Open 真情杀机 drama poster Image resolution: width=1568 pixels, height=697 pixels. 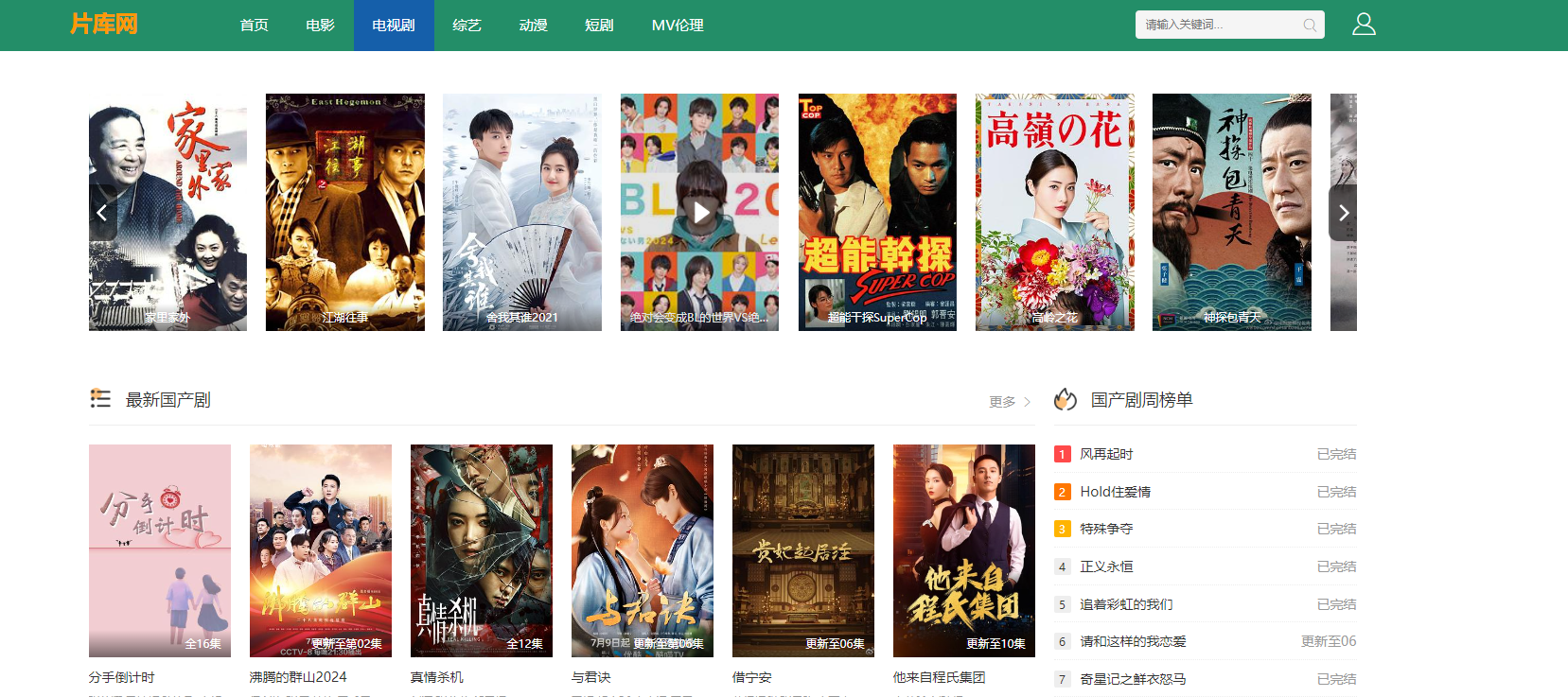coord(482,550)
